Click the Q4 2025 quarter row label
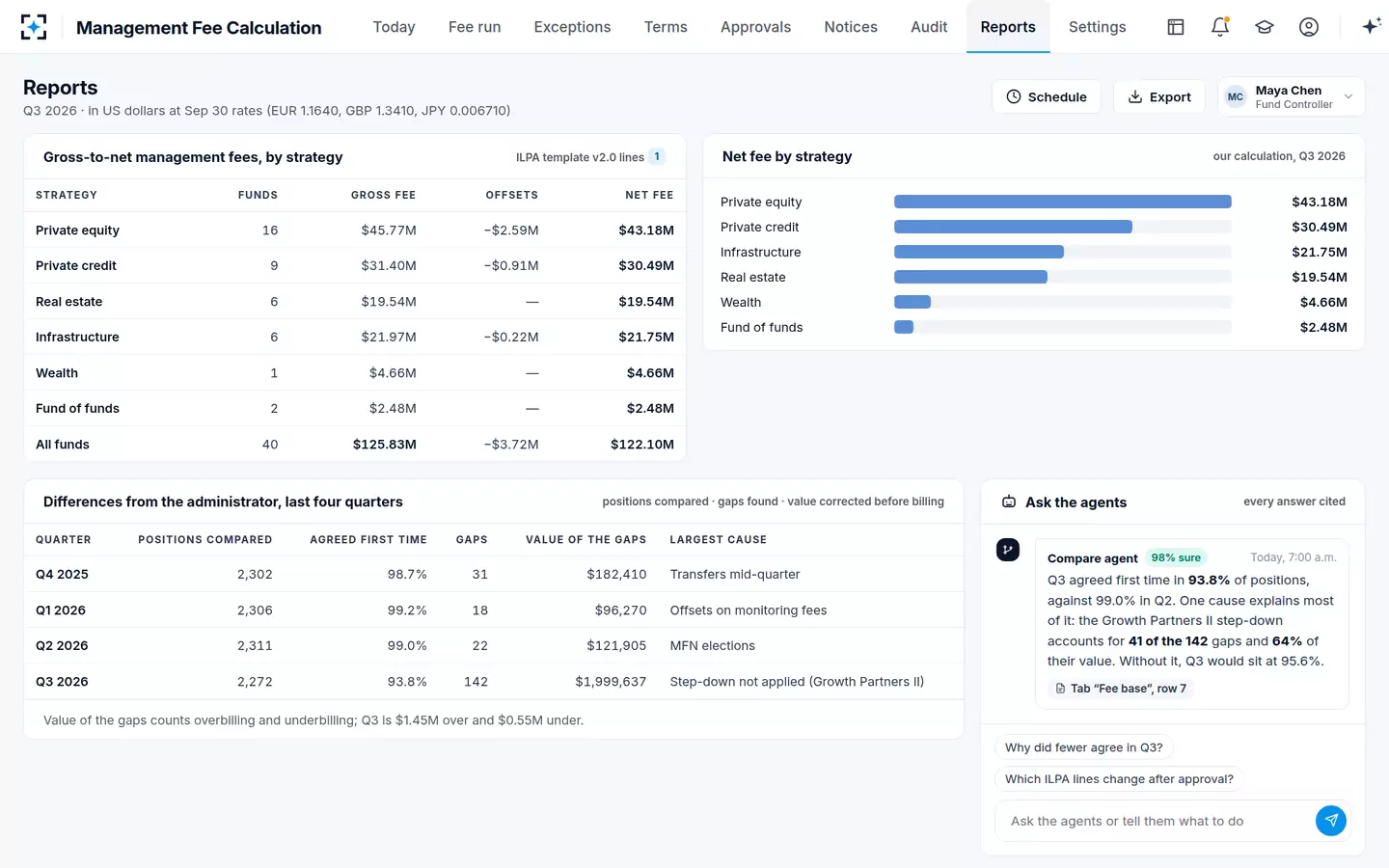The height and width of the screenshot is (868, 1389). [62, 574]
